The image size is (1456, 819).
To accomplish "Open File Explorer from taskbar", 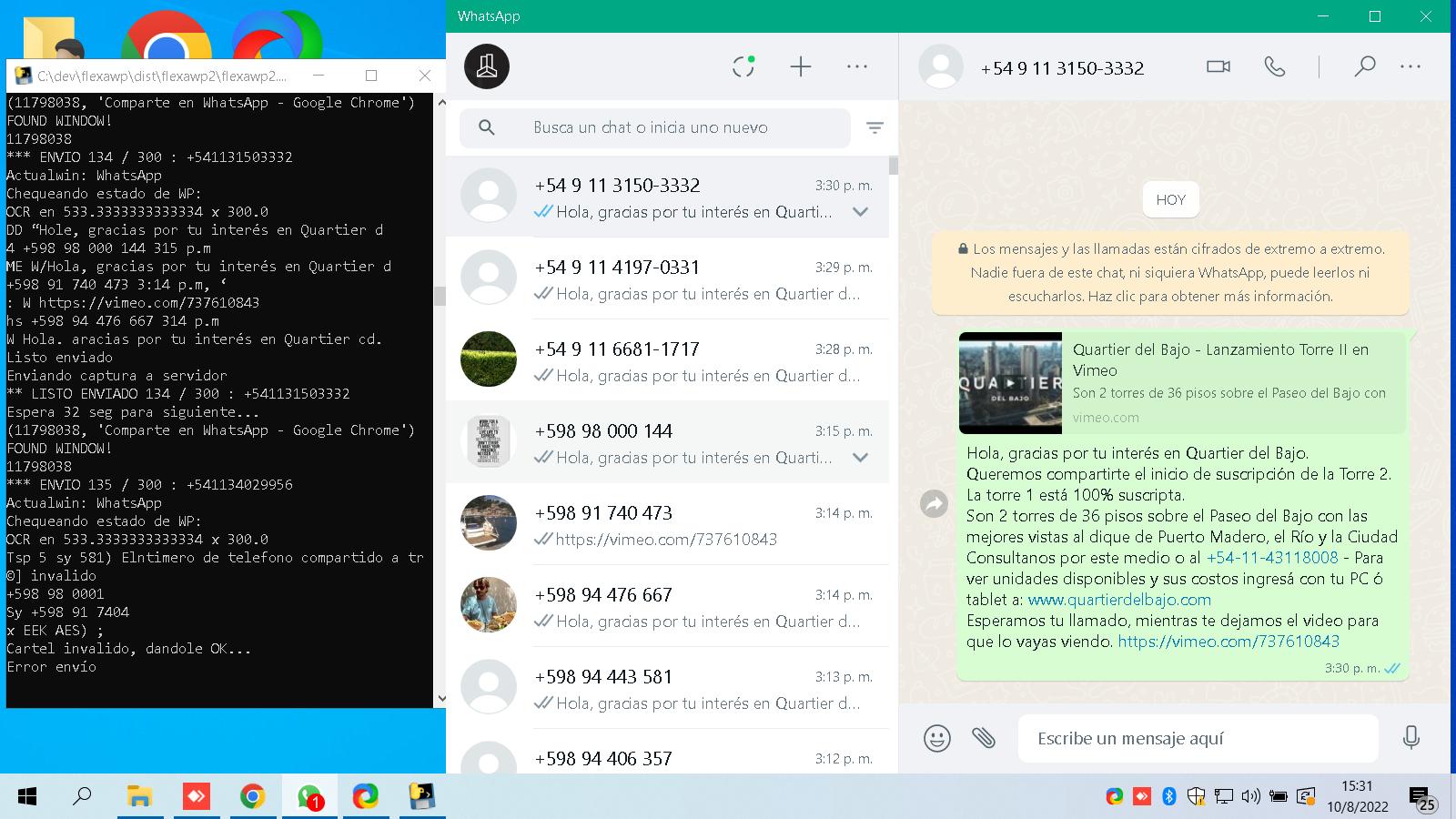I will tap(138, 797).
